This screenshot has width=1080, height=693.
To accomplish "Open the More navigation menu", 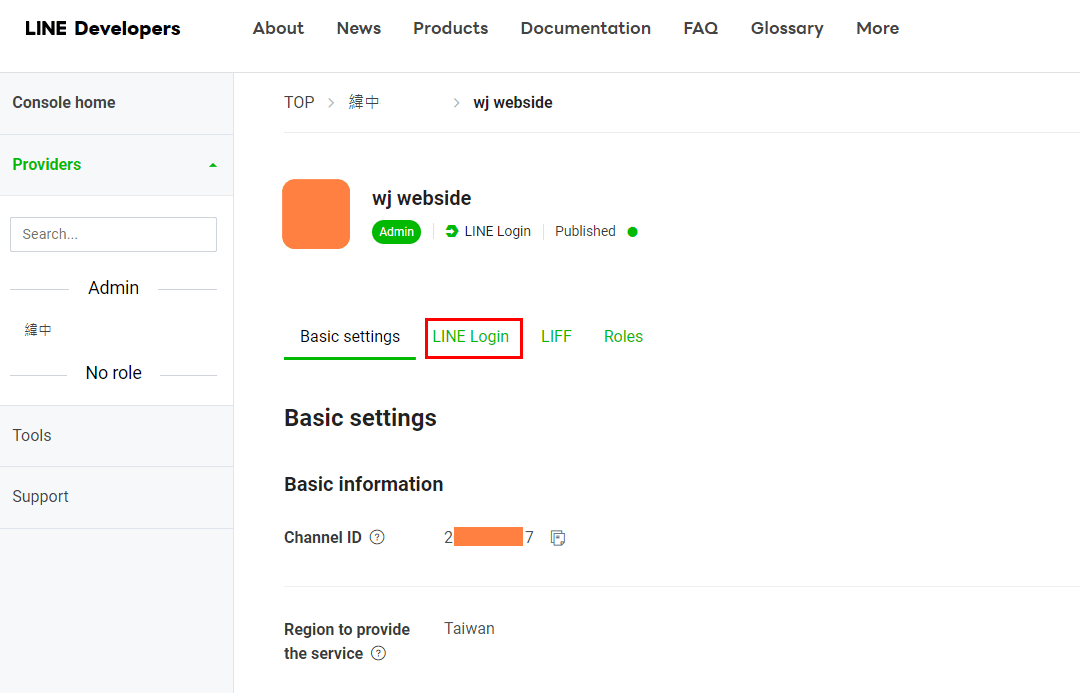I will pos(877,28).
